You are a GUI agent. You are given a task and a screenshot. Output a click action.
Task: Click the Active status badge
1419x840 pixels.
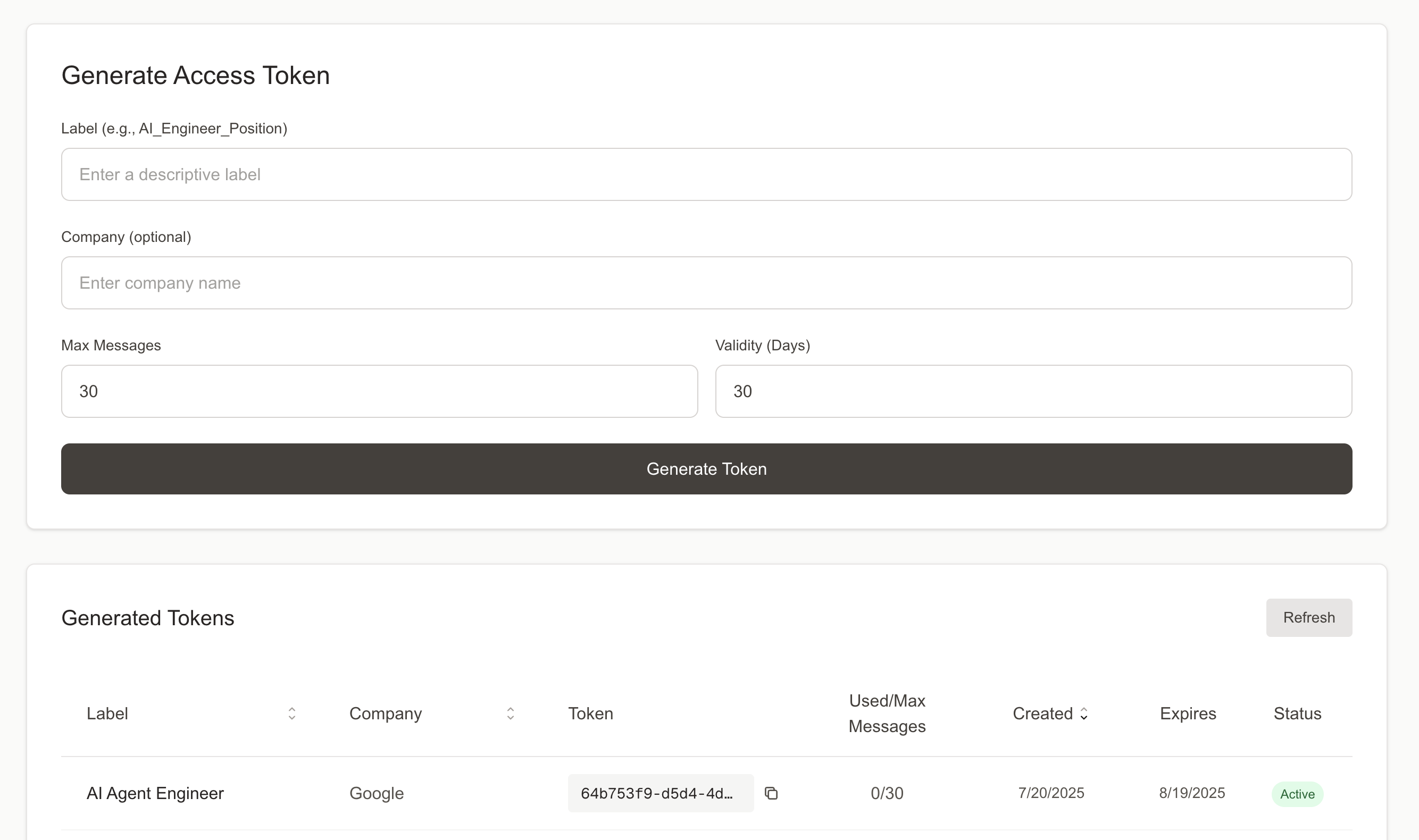[x=1297, y=794]
